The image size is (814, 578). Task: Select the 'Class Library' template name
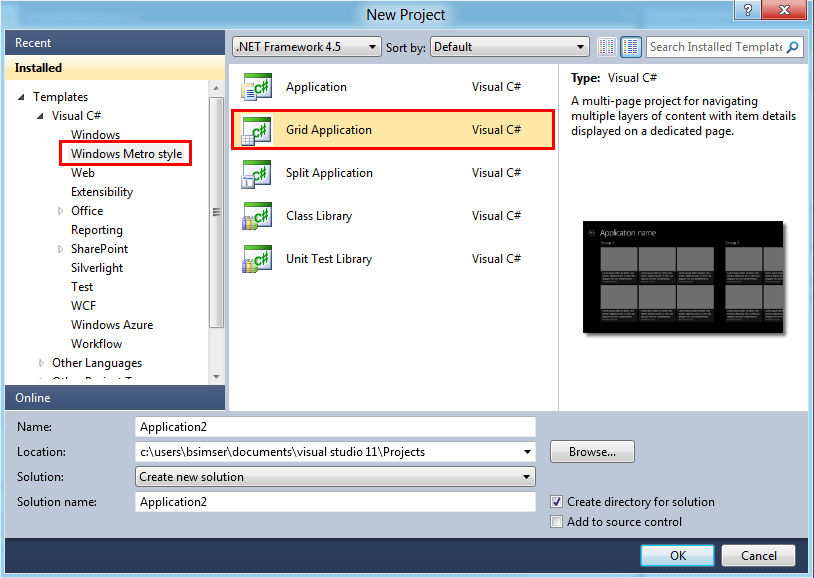tap(319, 216)
